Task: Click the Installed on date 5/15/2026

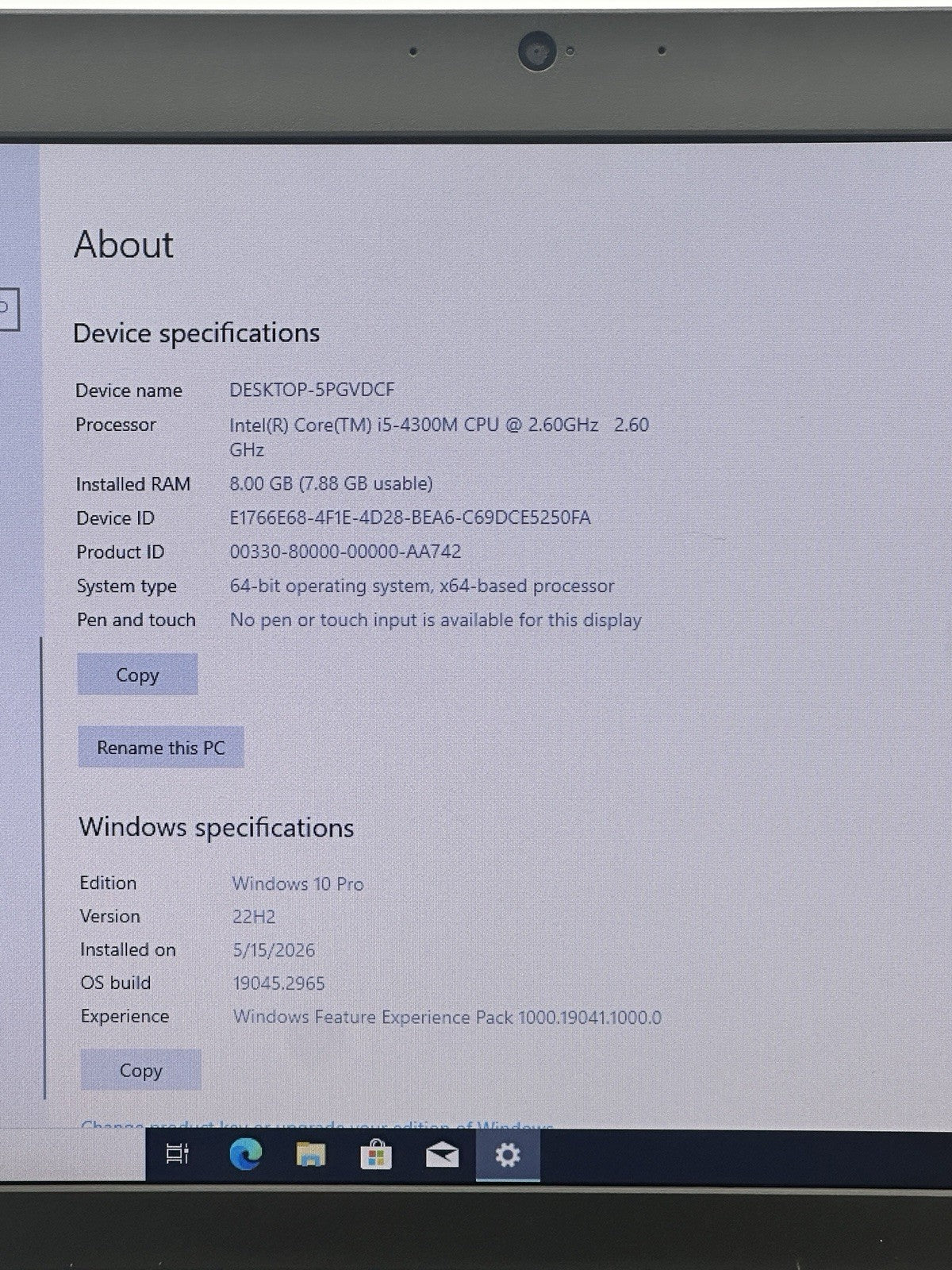Action: [x=274, y=950]
